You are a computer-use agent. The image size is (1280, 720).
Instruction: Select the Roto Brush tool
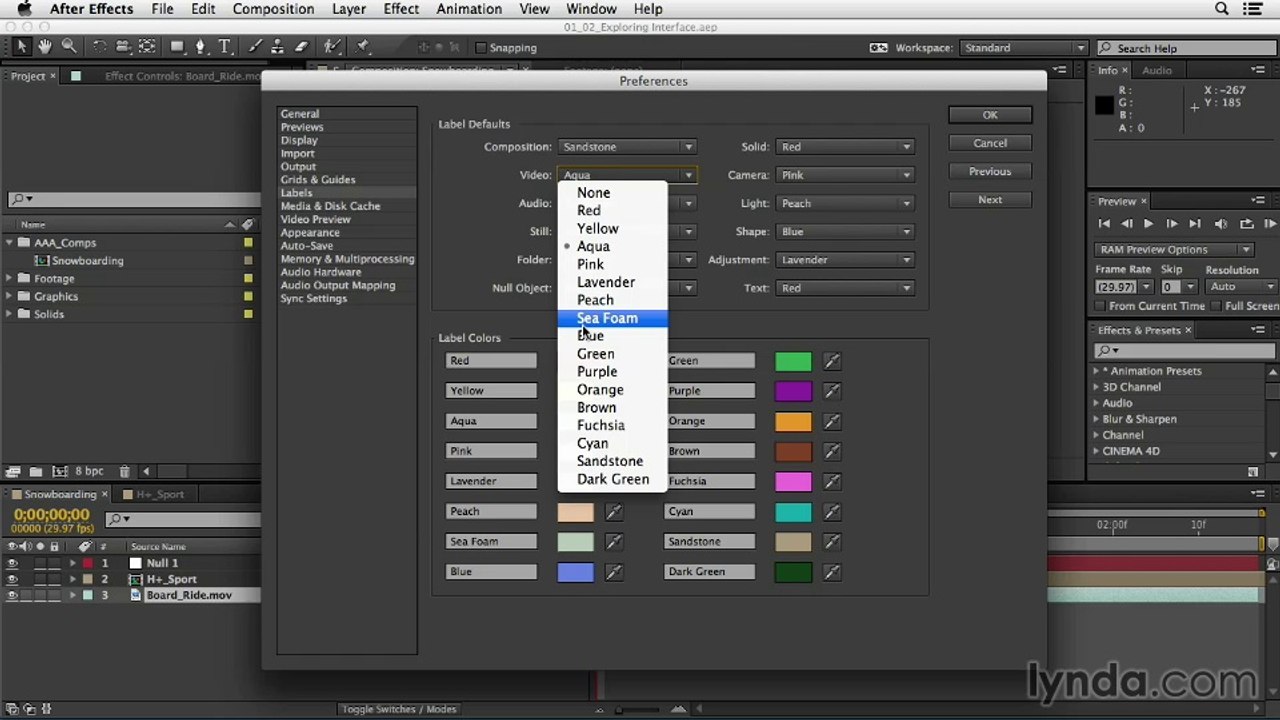tap(333, 47)
